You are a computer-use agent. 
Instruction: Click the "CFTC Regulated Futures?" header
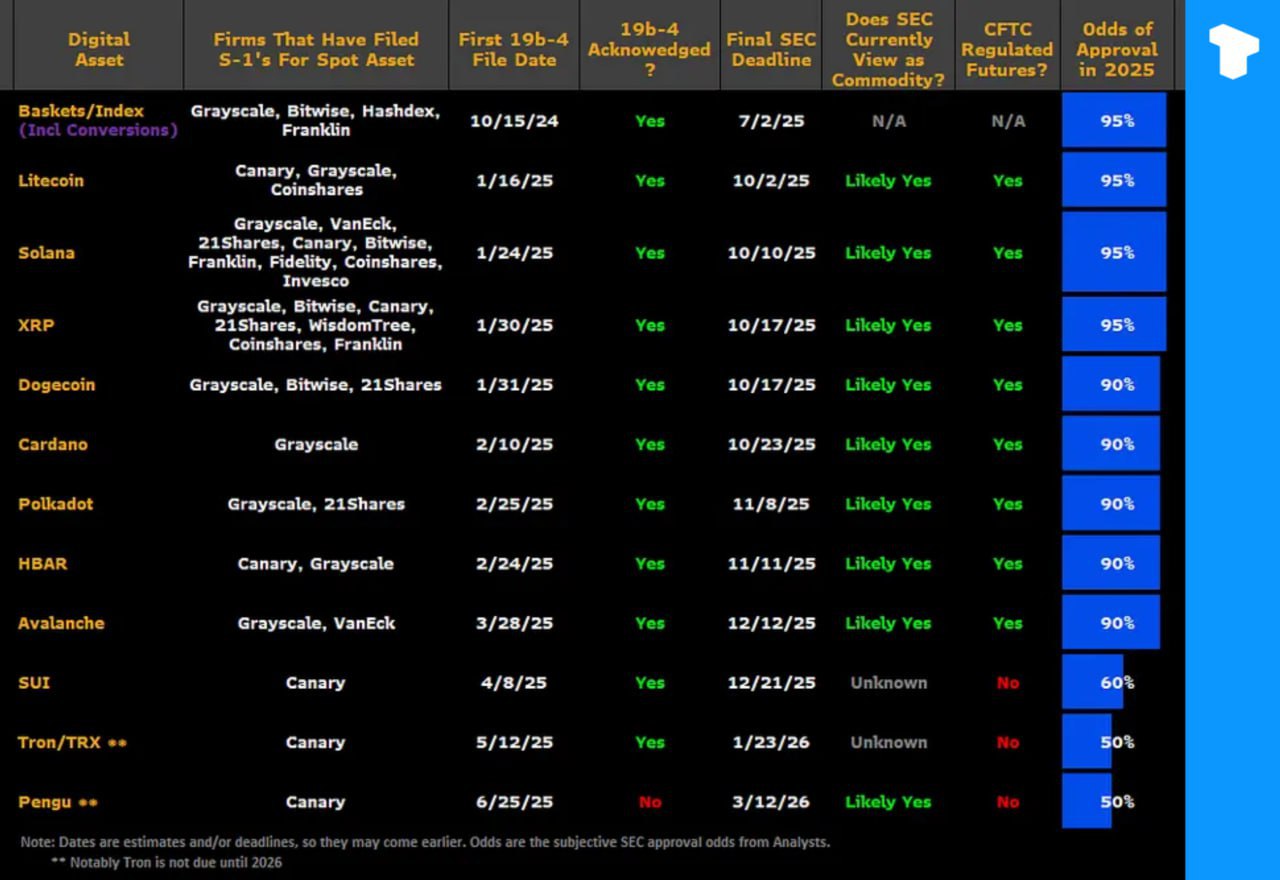[1007, 50]
